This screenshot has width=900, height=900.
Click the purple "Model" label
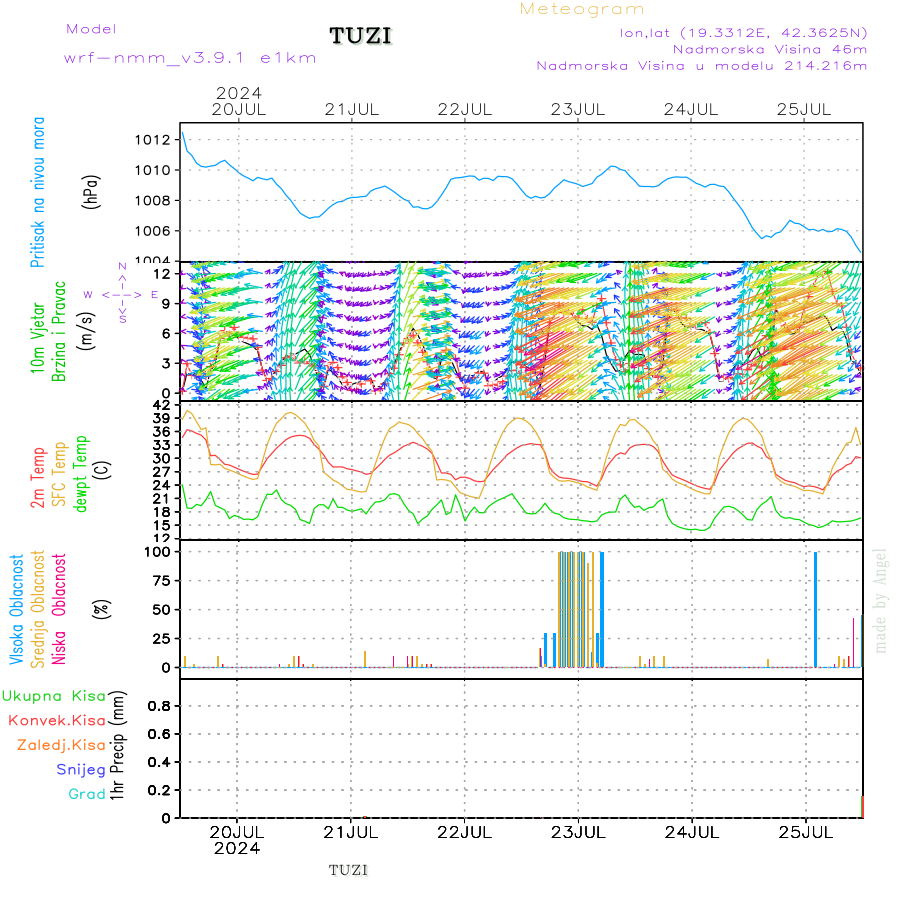(91, 29)
